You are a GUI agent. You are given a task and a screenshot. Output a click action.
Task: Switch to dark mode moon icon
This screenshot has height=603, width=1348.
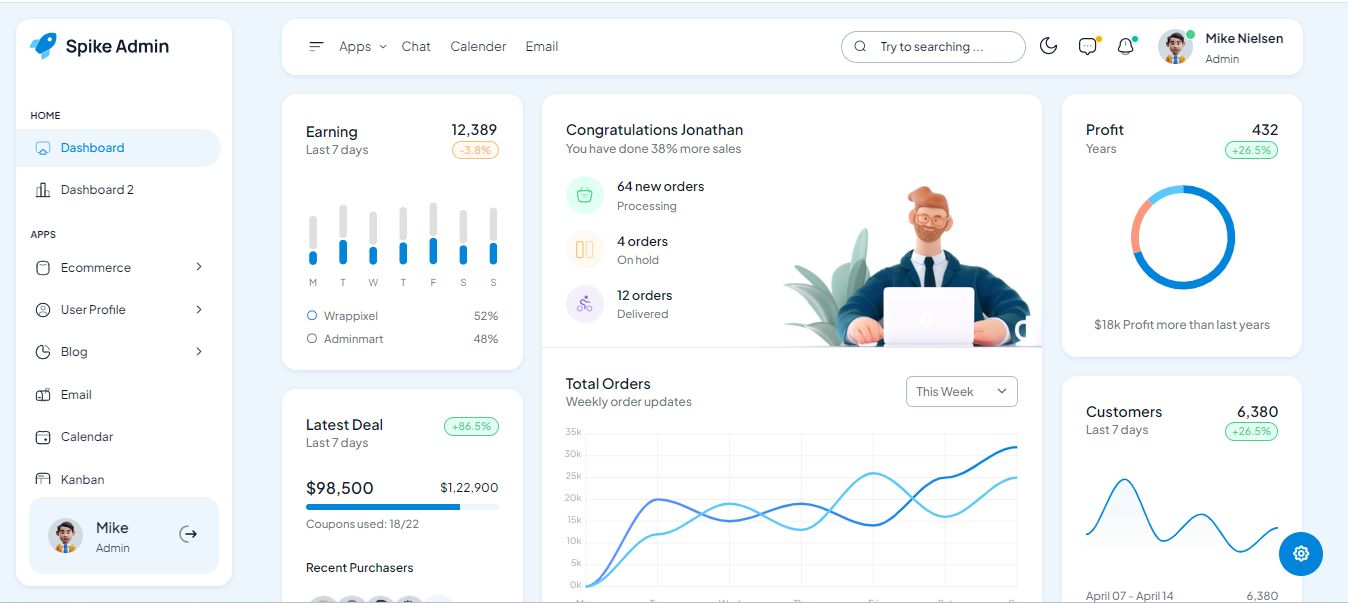pyautogui.click(x=1049, y=46)
